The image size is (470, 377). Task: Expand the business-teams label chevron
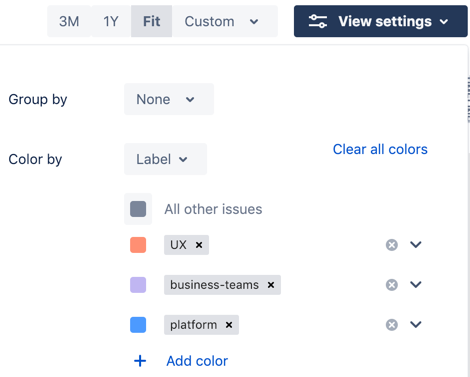coord(416,285)
